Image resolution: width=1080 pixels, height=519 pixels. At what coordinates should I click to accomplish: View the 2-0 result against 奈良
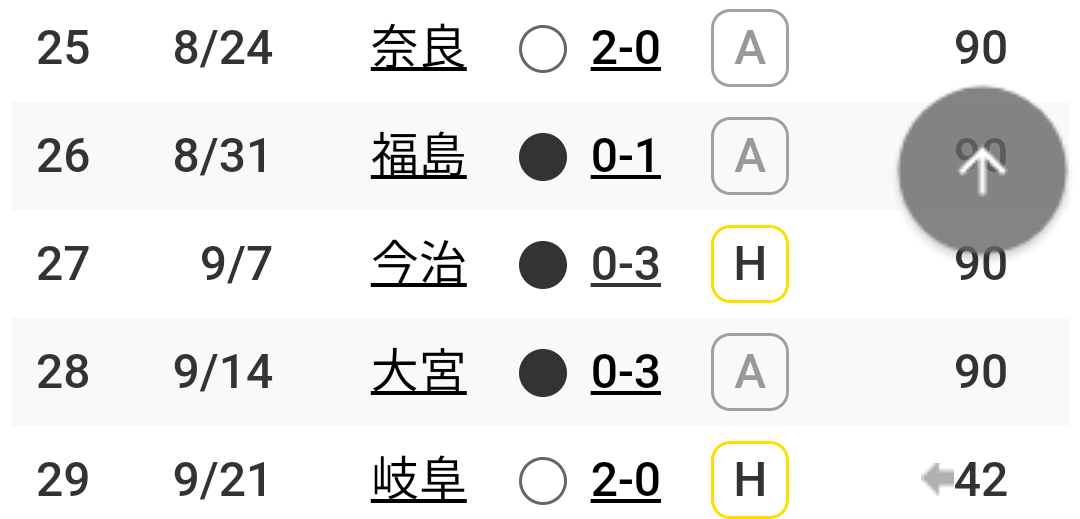[625, 49]
